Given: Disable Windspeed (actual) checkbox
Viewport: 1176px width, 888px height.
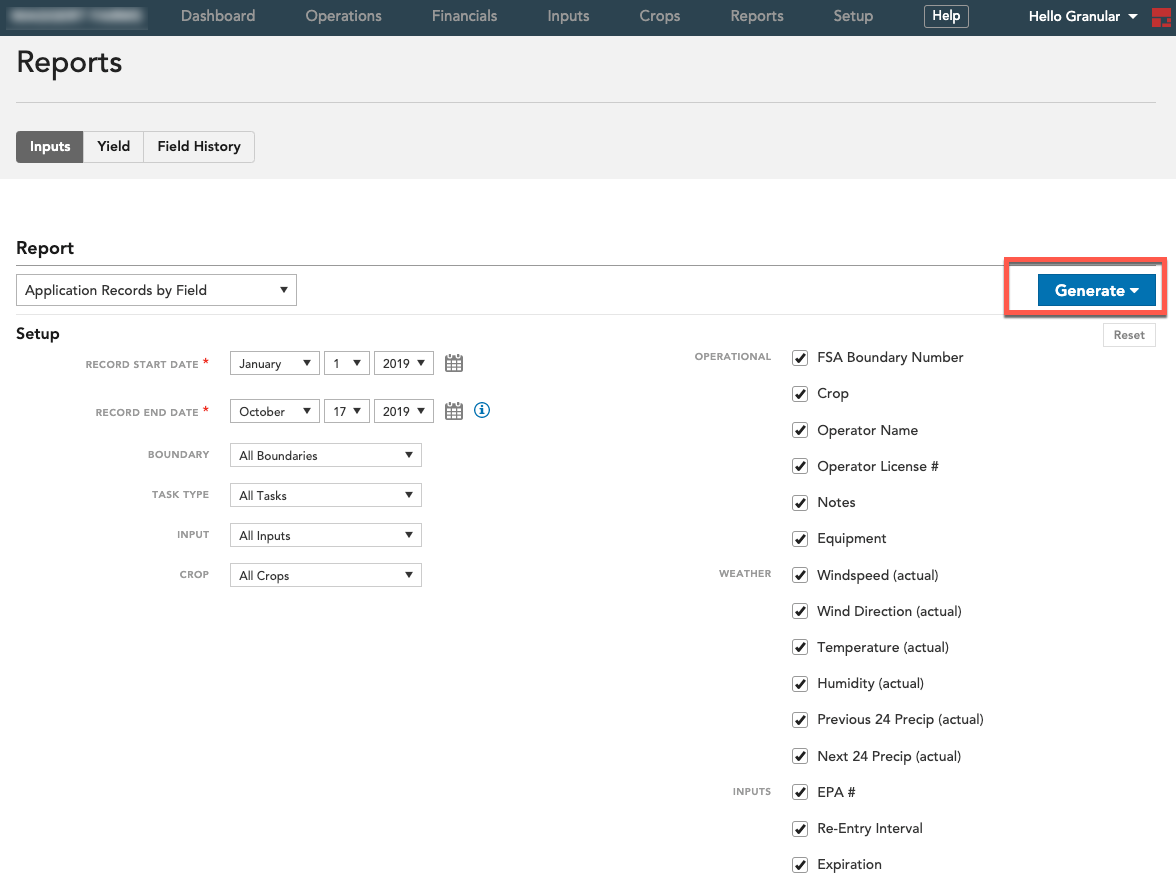Looking at the screenshot, I should tap(800, 575).
